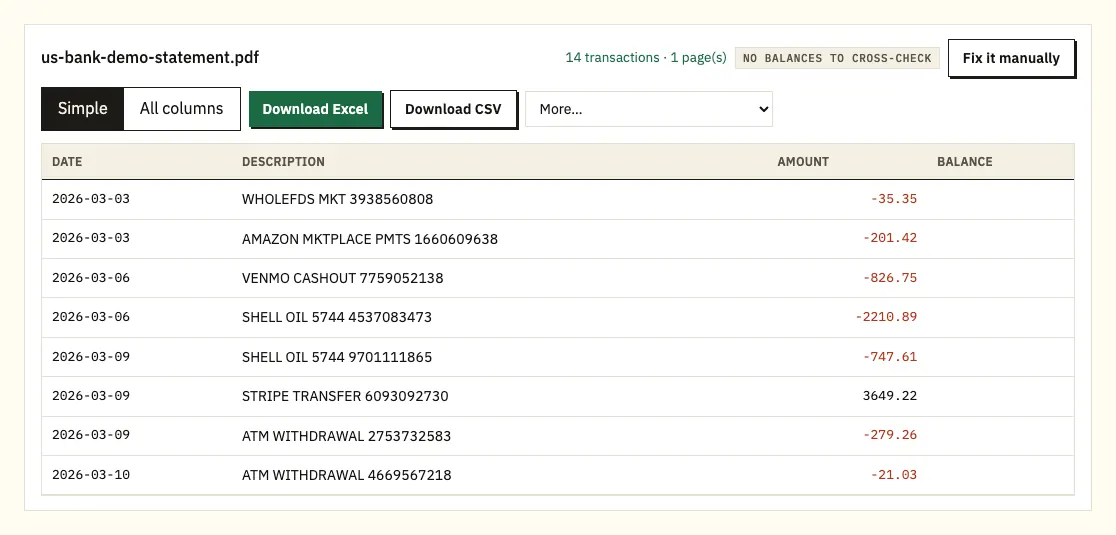
Task: Select ATM WITHDRAWAL 2753732583 description
Action: (x=347, y=436)
